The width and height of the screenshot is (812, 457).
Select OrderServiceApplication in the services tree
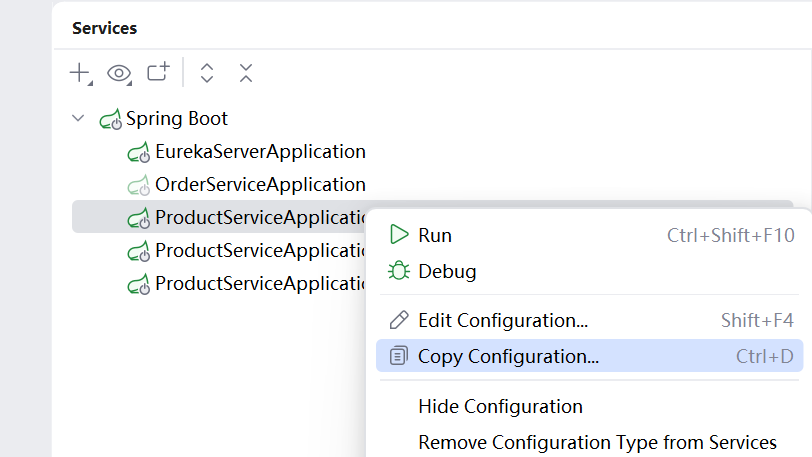coord(260,185)
